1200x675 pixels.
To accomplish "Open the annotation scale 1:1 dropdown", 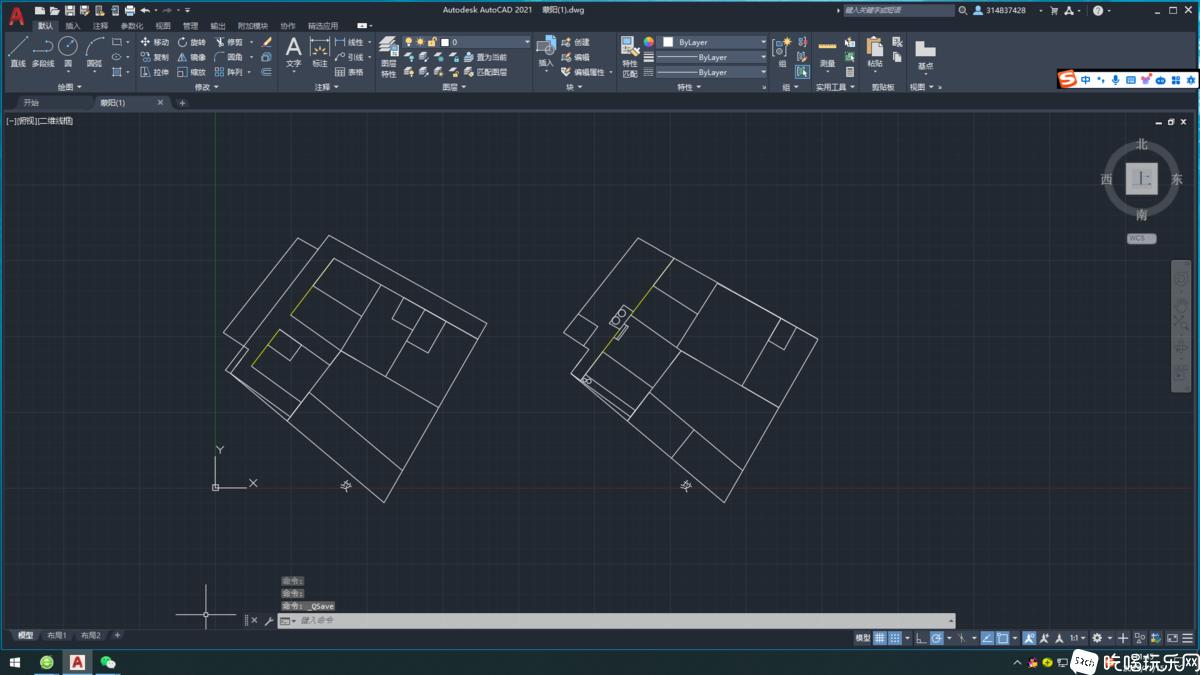I will [1077, 638].
